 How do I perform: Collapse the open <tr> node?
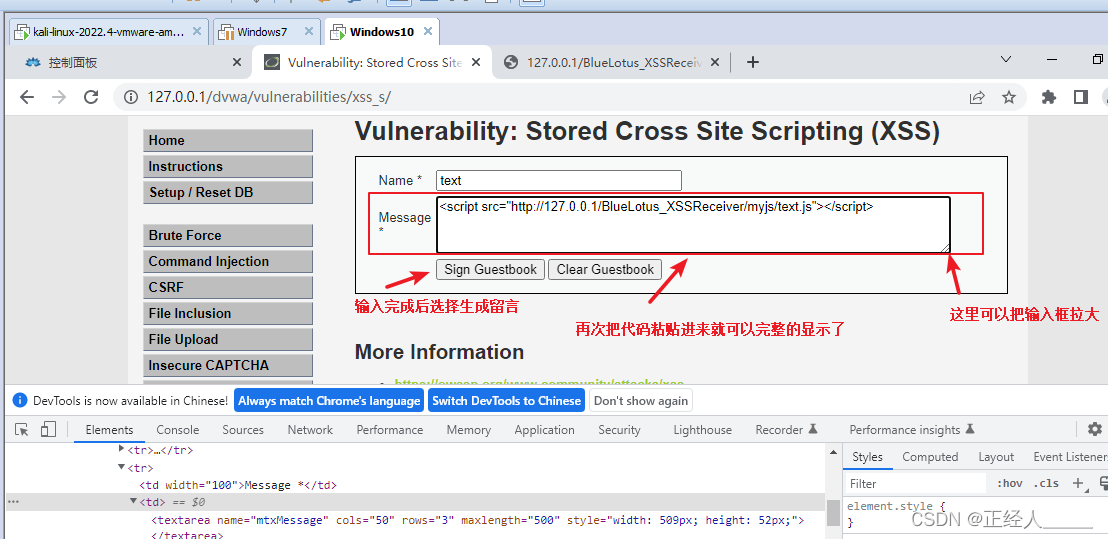tap(122, 467)
